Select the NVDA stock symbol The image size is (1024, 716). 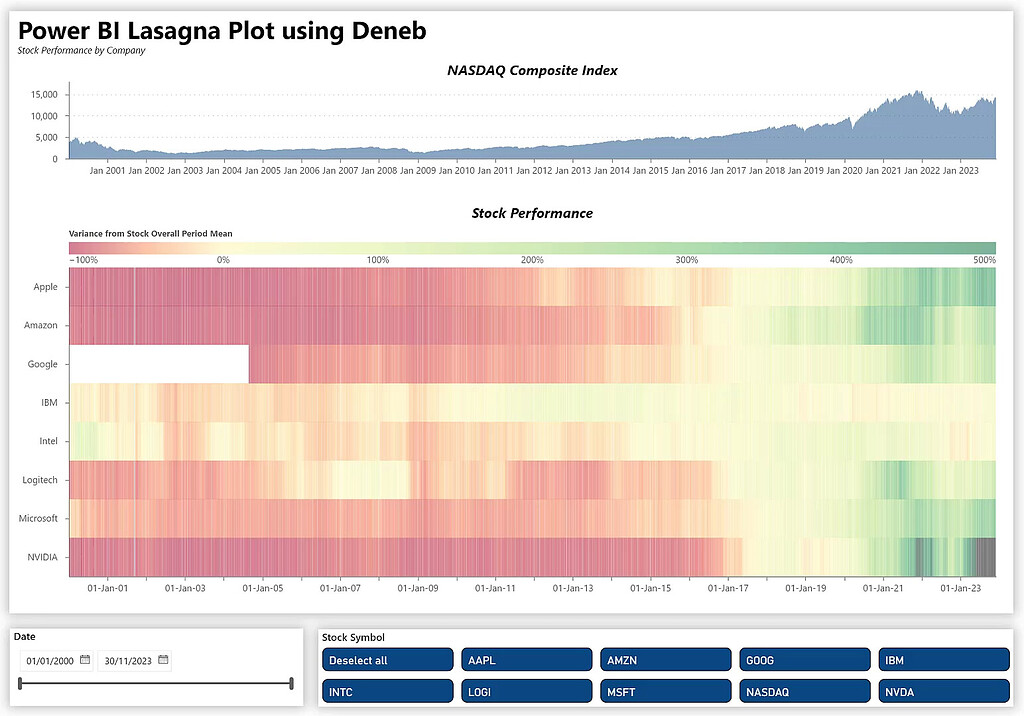pos(943,690)
